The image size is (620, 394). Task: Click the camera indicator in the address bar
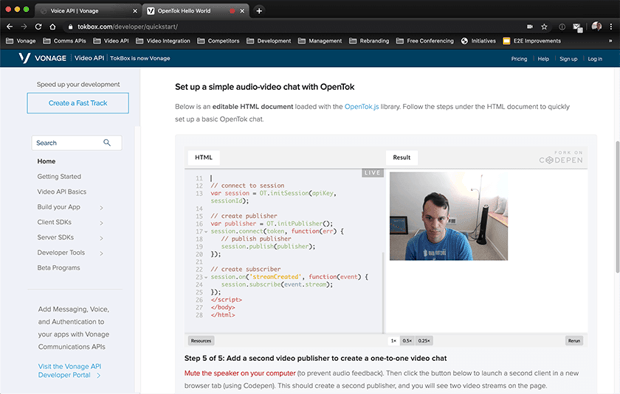click(530, 27)
